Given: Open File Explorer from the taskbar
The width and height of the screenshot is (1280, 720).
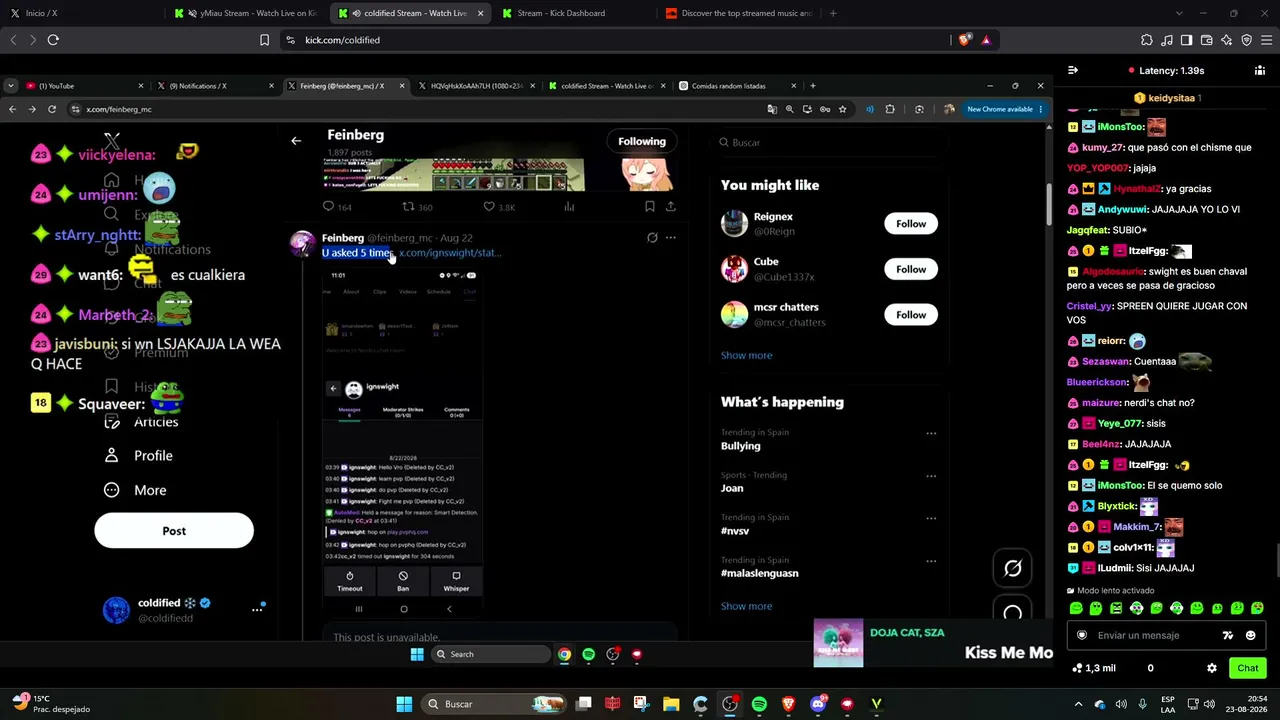Looking at the screenshot, I should tap(671, 704).
